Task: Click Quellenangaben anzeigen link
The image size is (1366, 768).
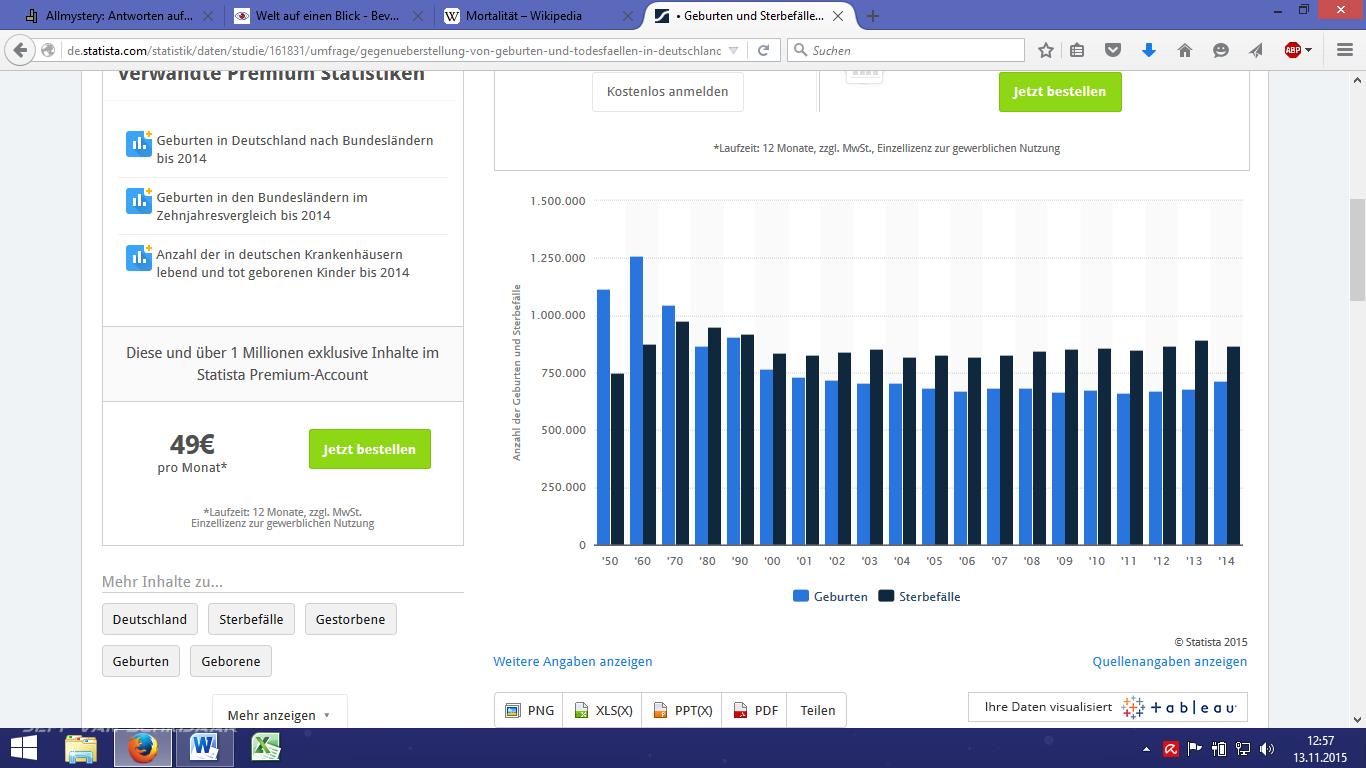Action: [1170, 661]
